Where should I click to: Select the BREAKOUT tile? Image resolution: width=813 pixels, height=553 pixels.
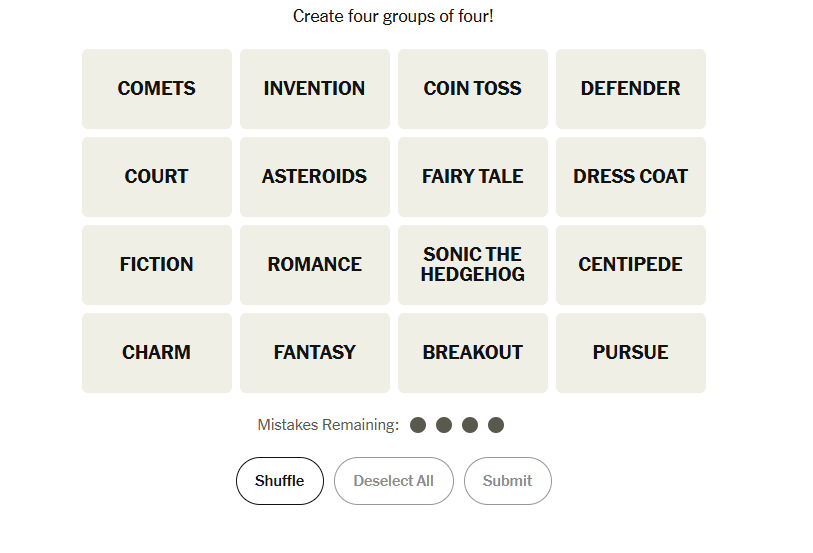(x=473, y=353)
